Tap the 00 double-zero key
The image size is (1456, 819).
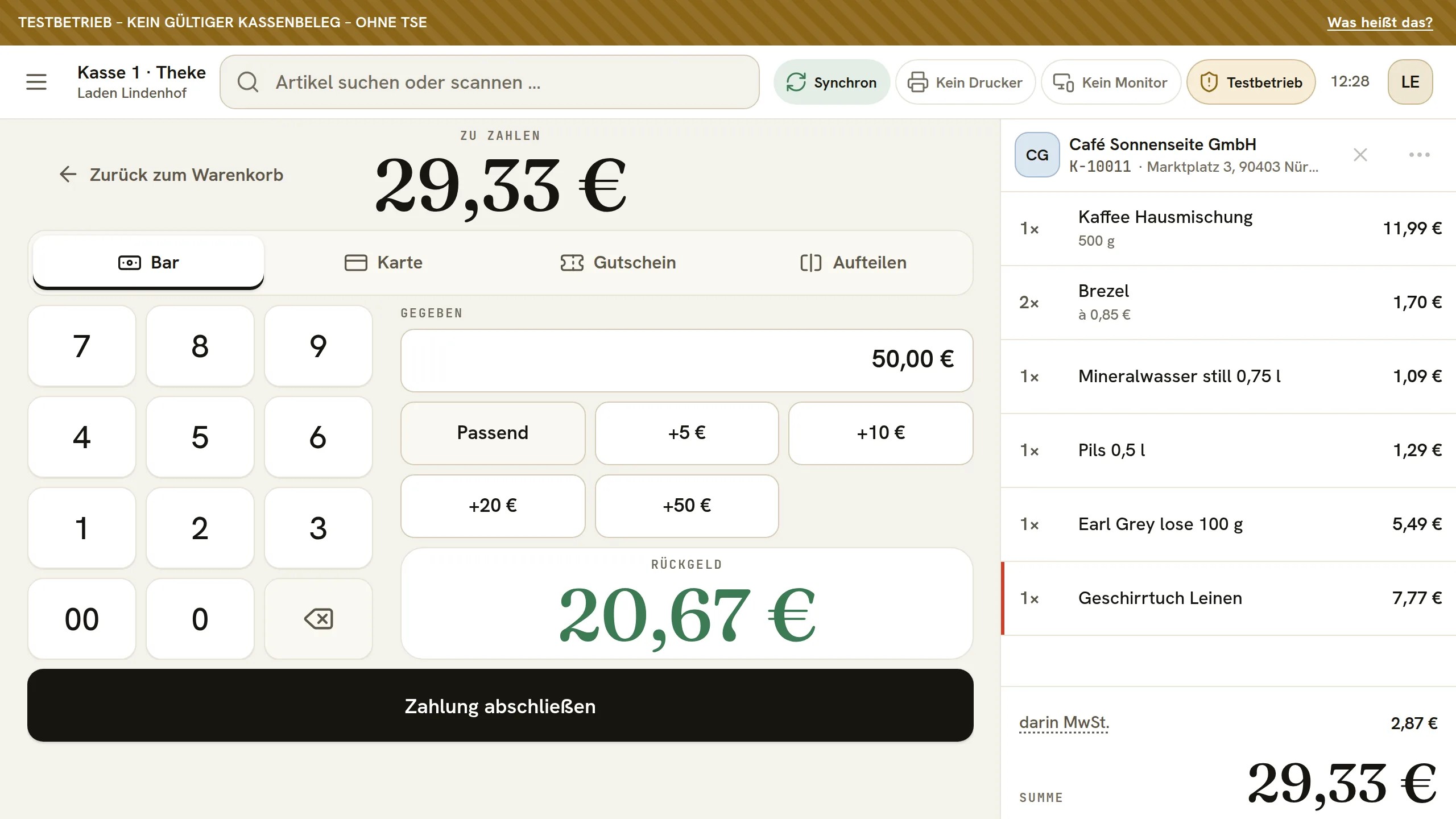[x=82, y=619]
